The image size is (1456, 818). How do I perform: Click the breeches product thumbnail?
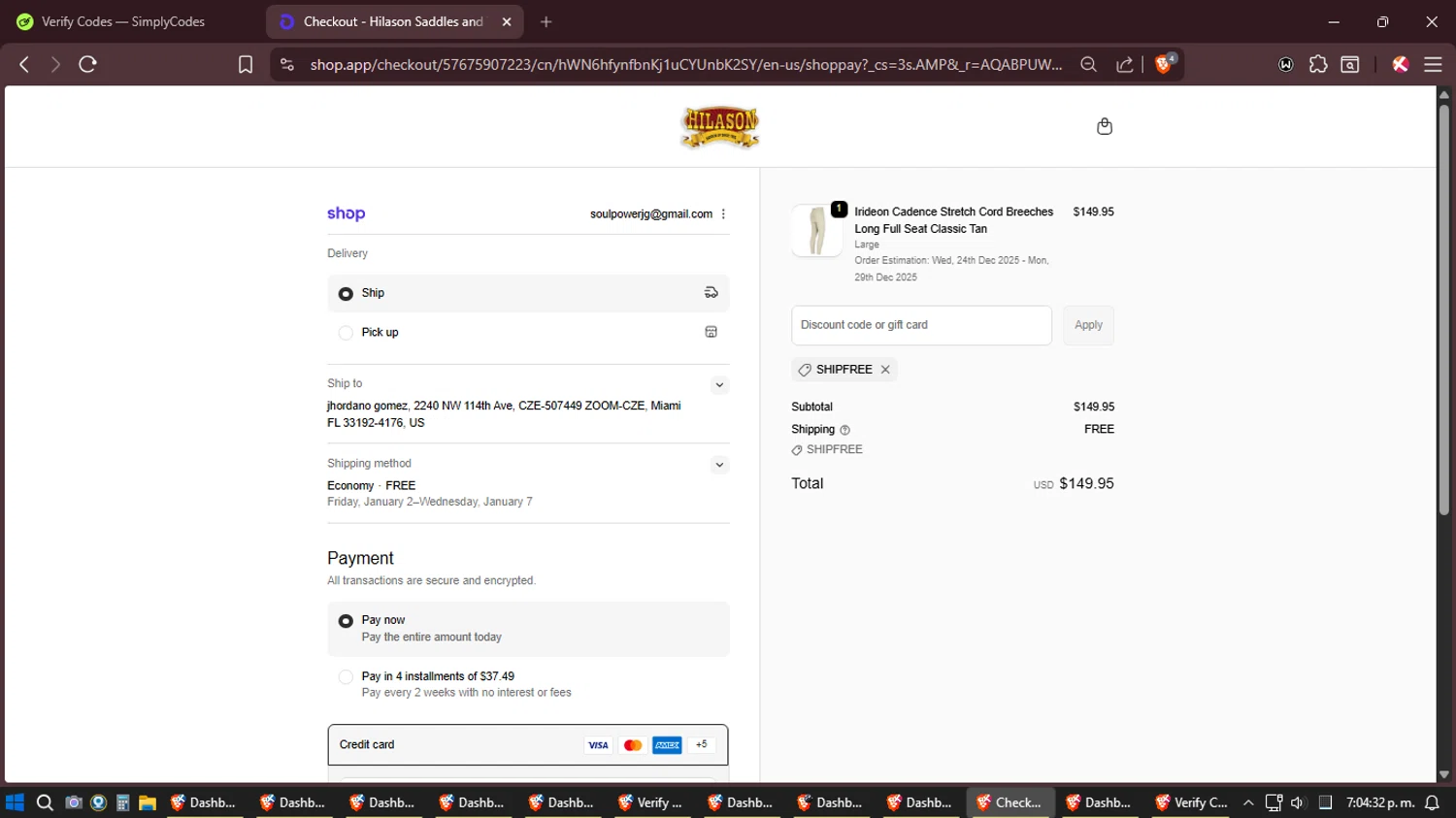coord(816,231)
